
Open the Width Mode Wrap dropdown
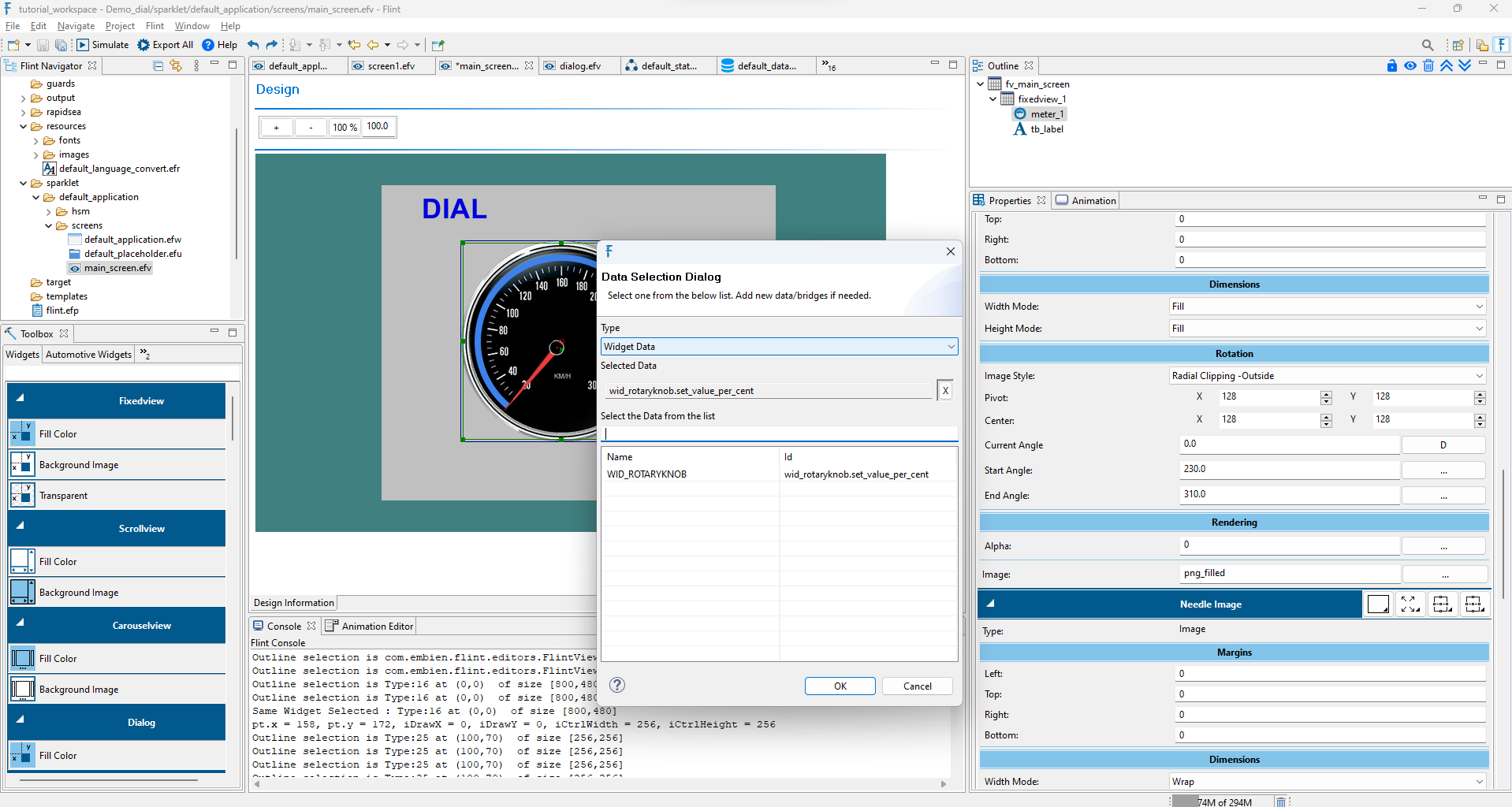point(1328,782)
